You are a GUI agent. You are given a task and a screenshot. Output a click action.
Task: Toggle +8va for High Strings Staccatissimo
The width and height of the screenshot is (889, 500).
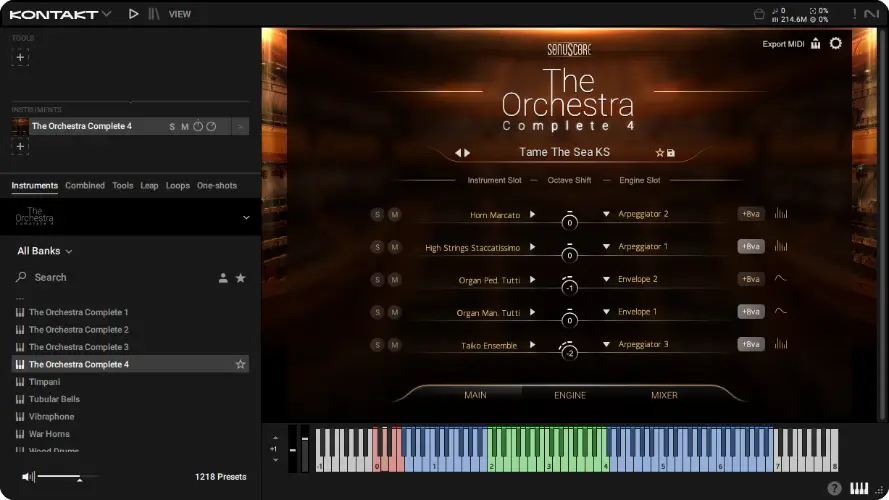click(x=750, y=247)
